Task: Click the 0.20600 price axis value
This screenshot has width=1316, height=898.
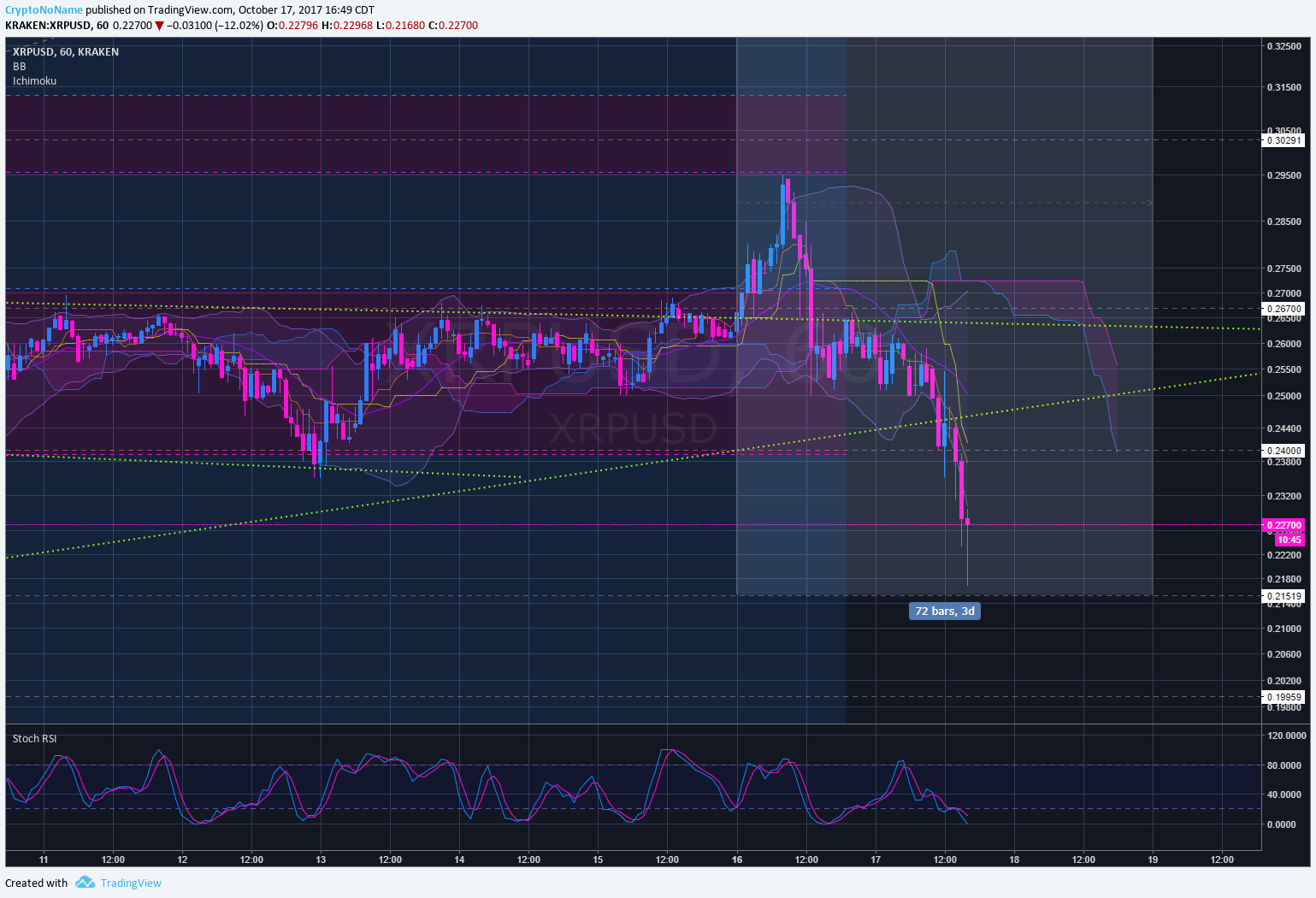Action: pyautogui.click(x=1284, y=654)
